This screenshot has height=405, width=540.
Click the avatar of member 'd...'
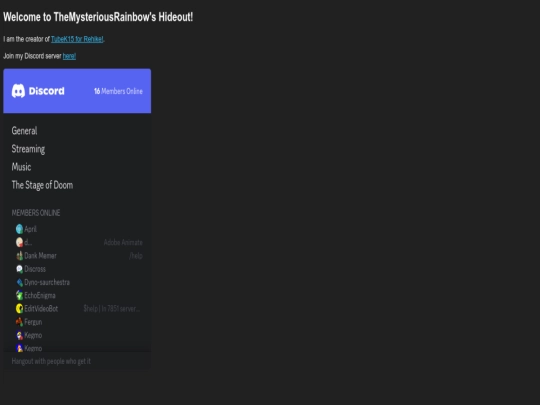tap(19, 242)
